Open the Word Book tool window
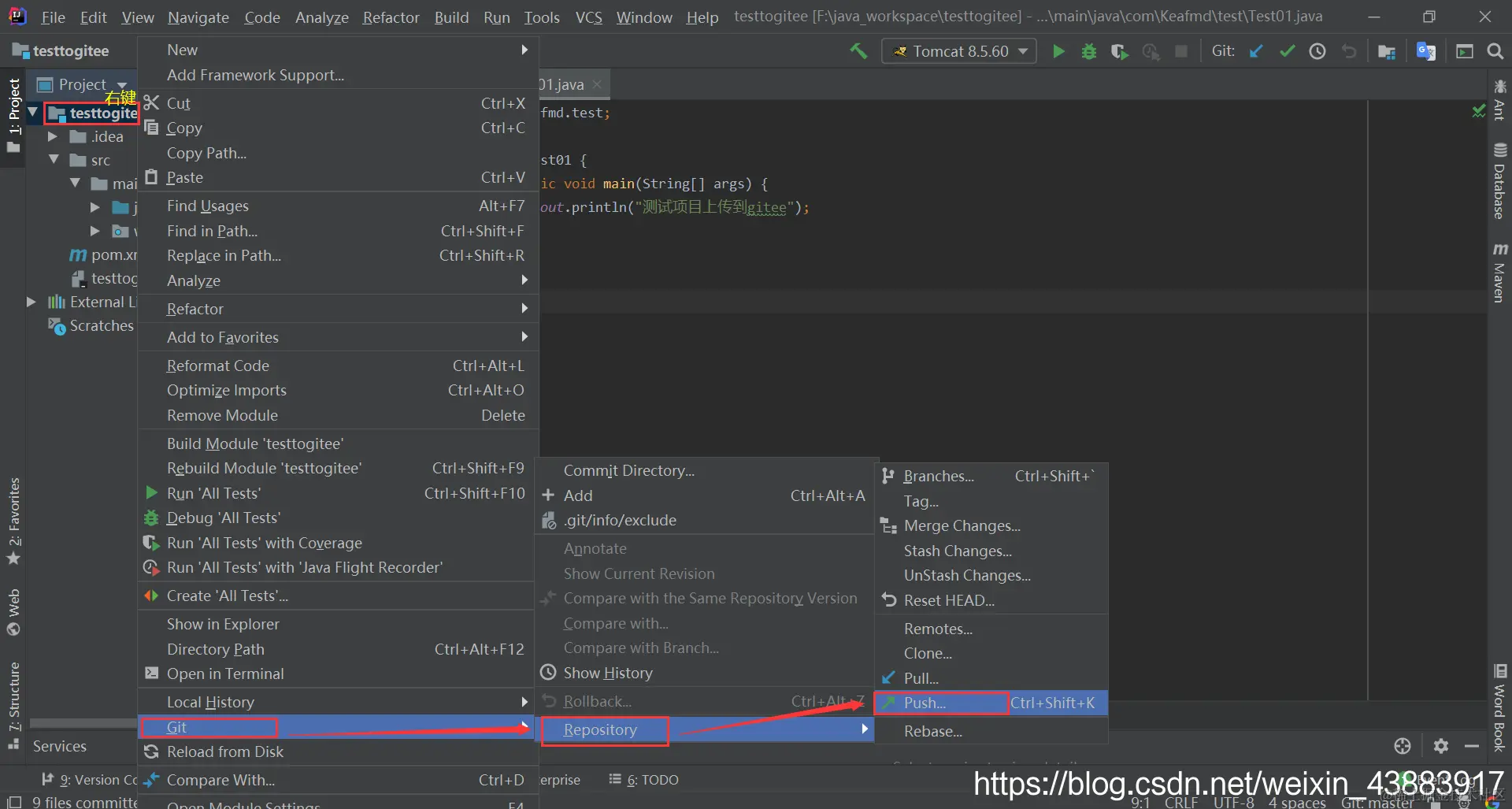Image resolution: width=1512 pixels, height=809 pixels. 1499,707
